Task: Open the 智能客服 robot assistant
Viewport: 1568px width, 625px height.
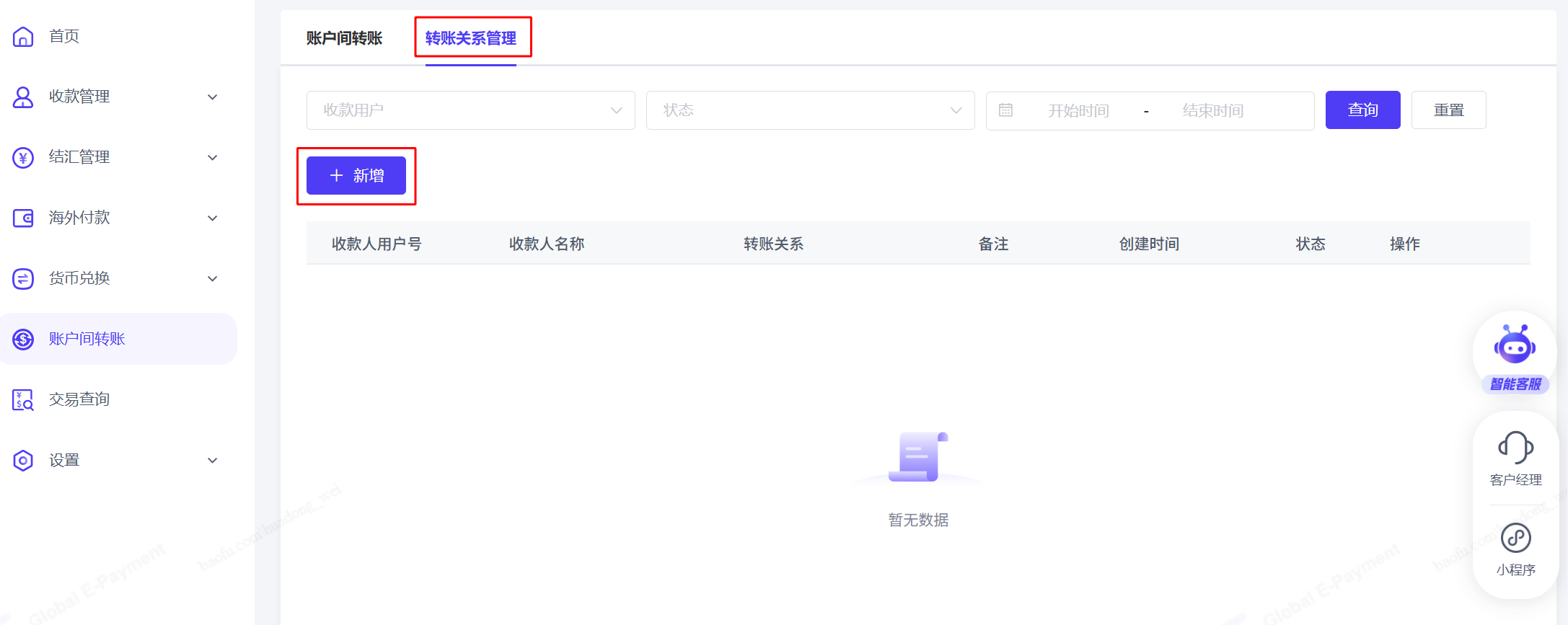Action: (x=1515, y=346)
